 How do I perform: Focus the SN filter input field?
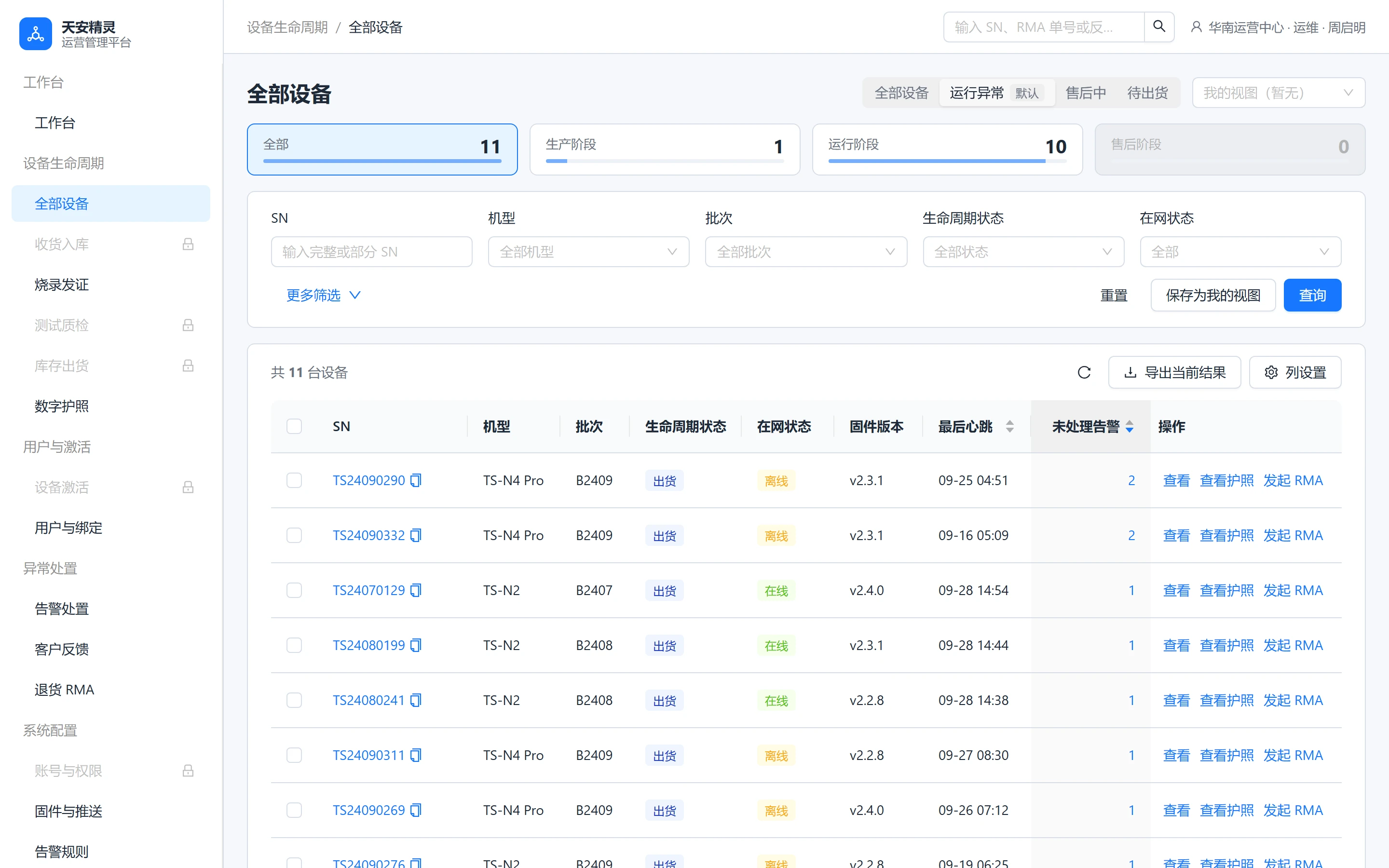pos(371,252)
